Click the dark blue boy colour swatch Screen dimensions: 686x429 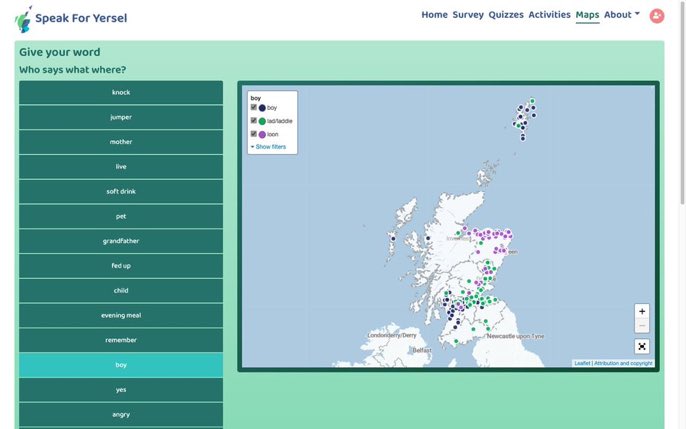click(262, 108)
